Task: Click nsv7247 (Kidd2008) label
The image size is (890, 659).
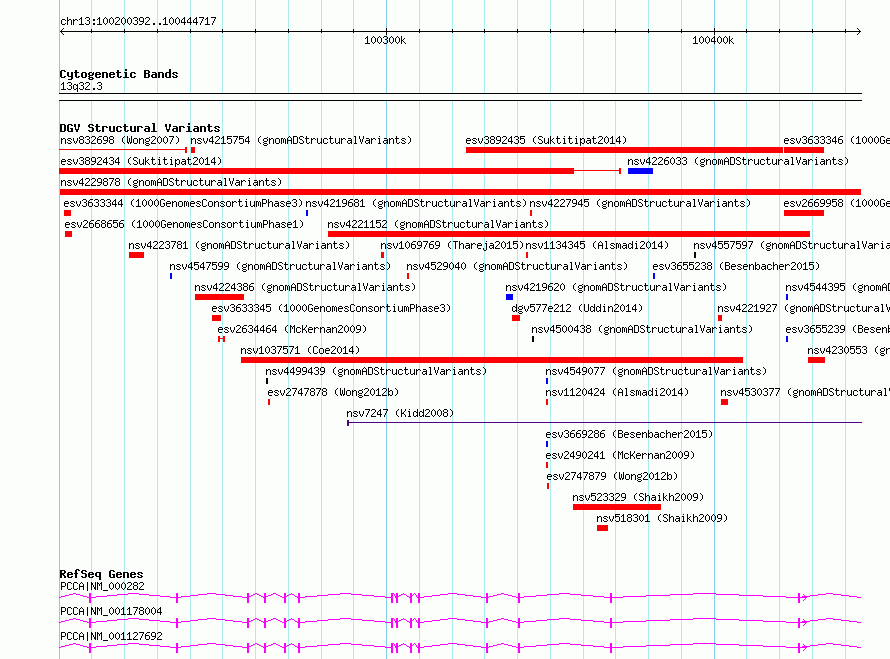Action: 400,413
